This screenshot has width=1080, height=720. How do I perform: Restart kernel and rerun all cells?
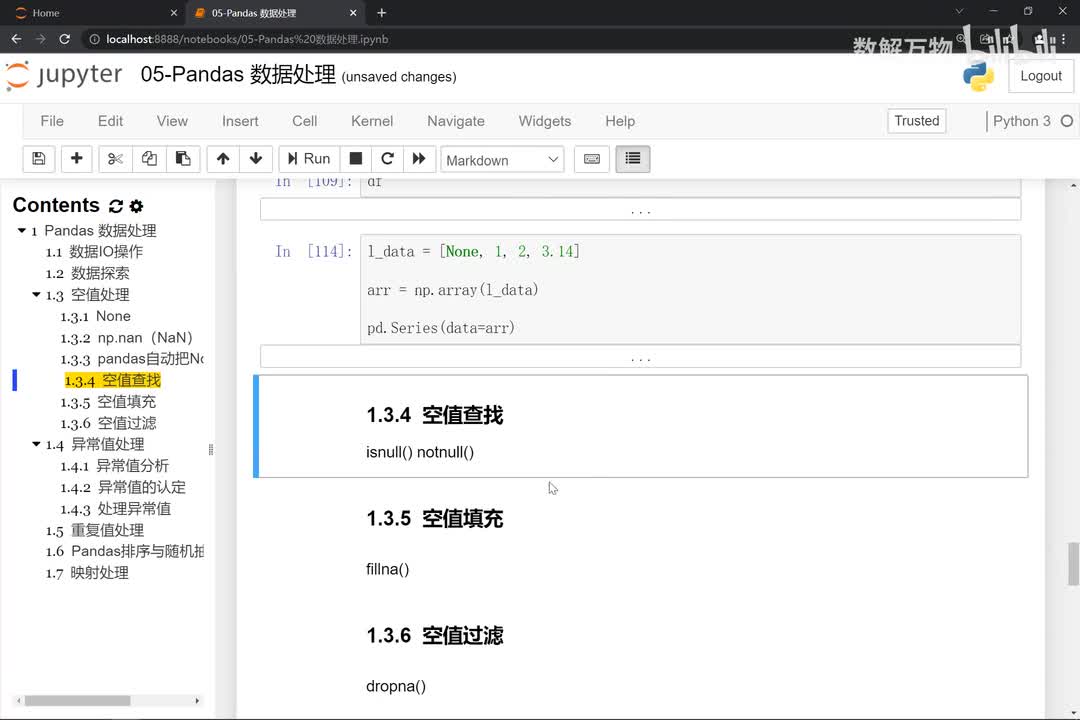click(x=419, y=159)
